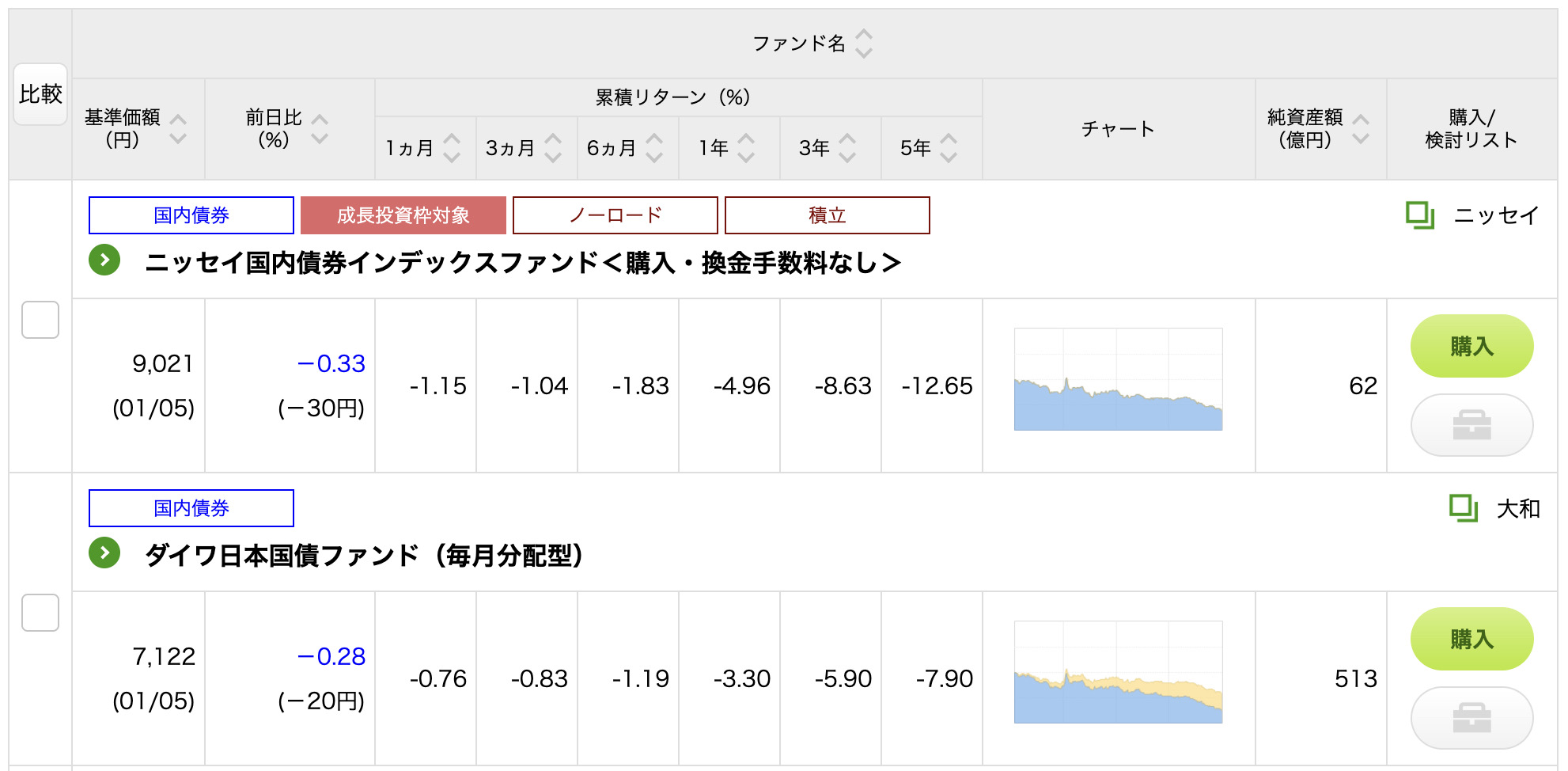Image resolution: width=1568 pixels, height=771 pixels.
Task: Check comparison box for Nissei fund row
Action: pyautogui.click(x=40, y=321)
